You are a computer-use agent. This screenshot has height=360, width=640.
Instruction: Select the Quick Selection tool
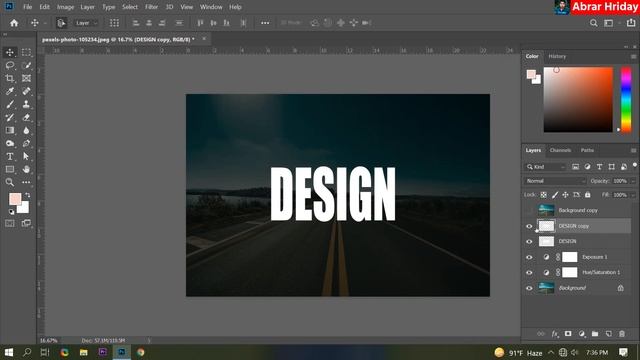[x=26, y=65]
